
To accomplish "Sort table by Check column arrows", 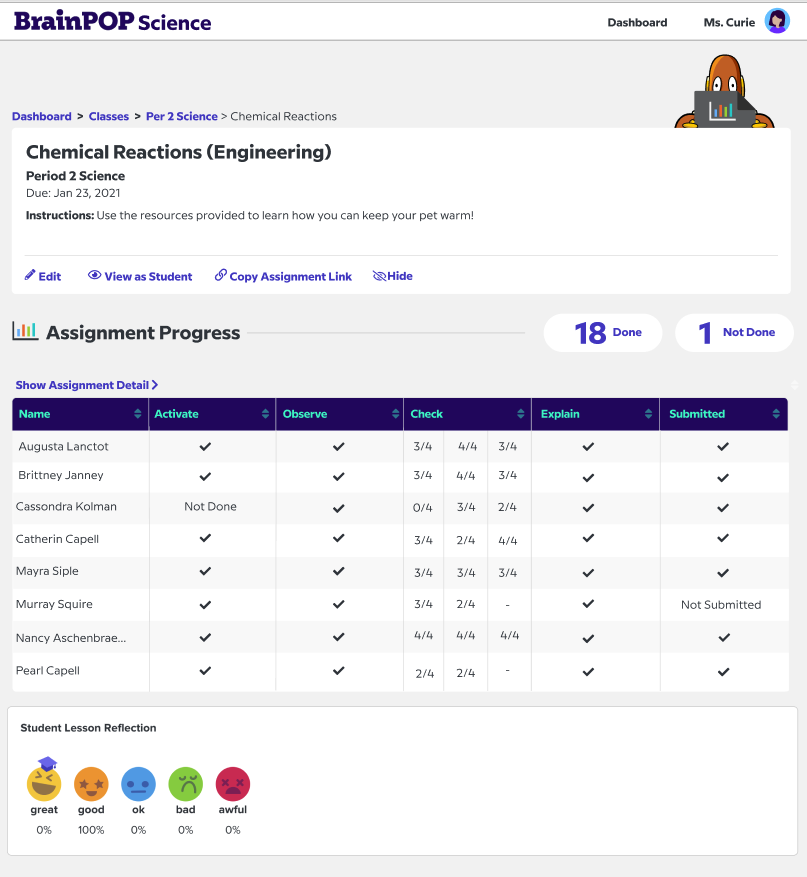I will [x=521, y=414].
